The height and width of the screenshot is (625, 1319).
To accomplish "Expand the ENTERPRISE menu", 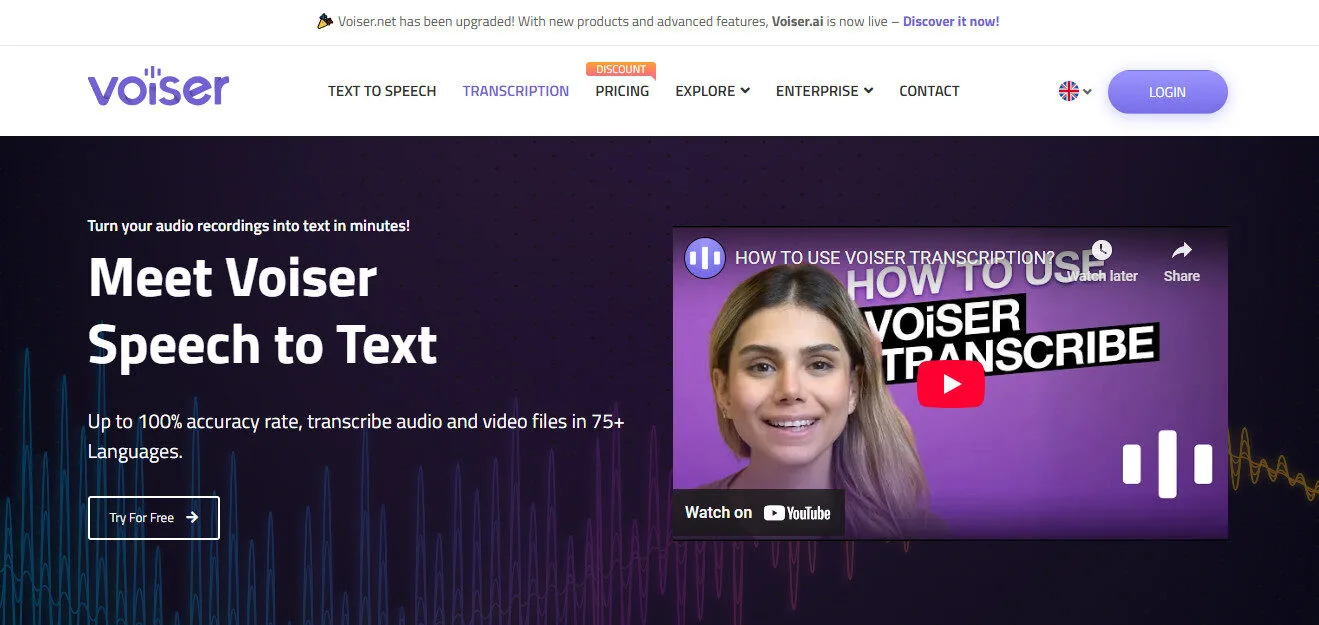I will (823, 90).
